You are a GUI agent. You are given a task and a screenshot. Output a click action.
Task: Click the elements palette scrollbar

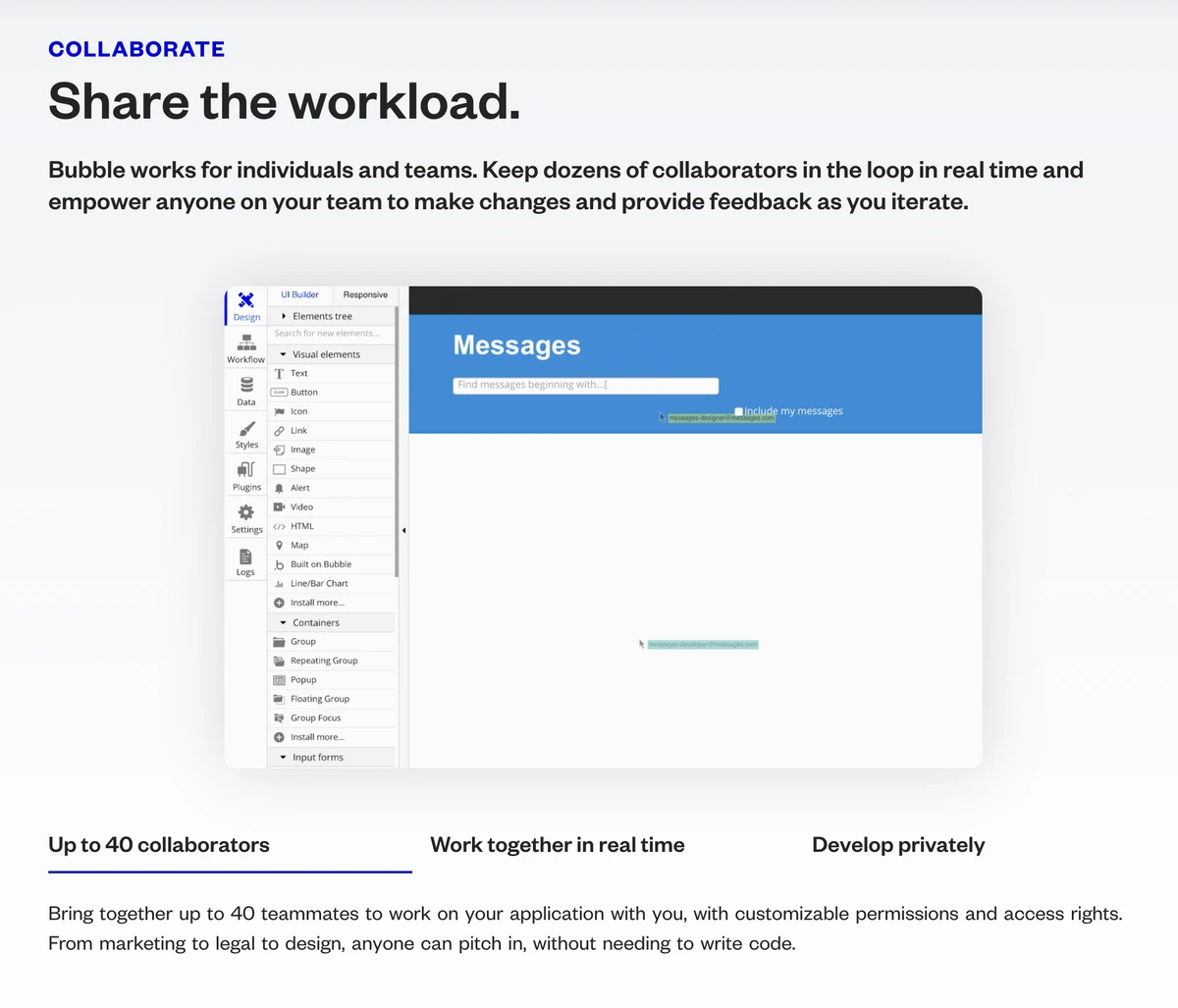[x=397, y=442]
